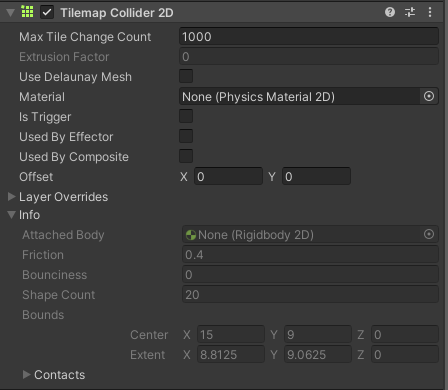Click the Offset Y value field
The height and width of the screenshot is (390, 448).
pyautogui.click(x=316, y=176)
